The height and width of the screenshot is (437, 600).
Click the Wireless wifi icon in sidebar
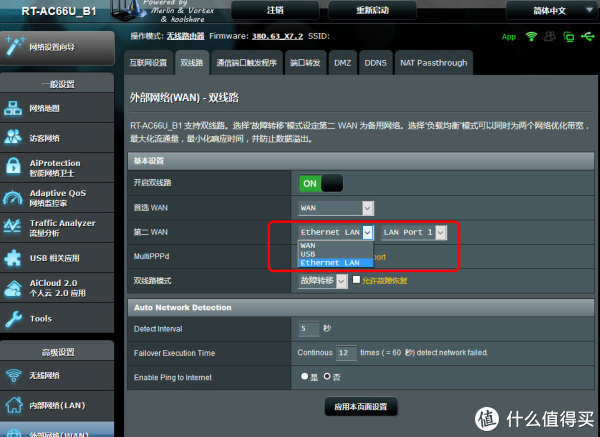[x=13, y=375]
